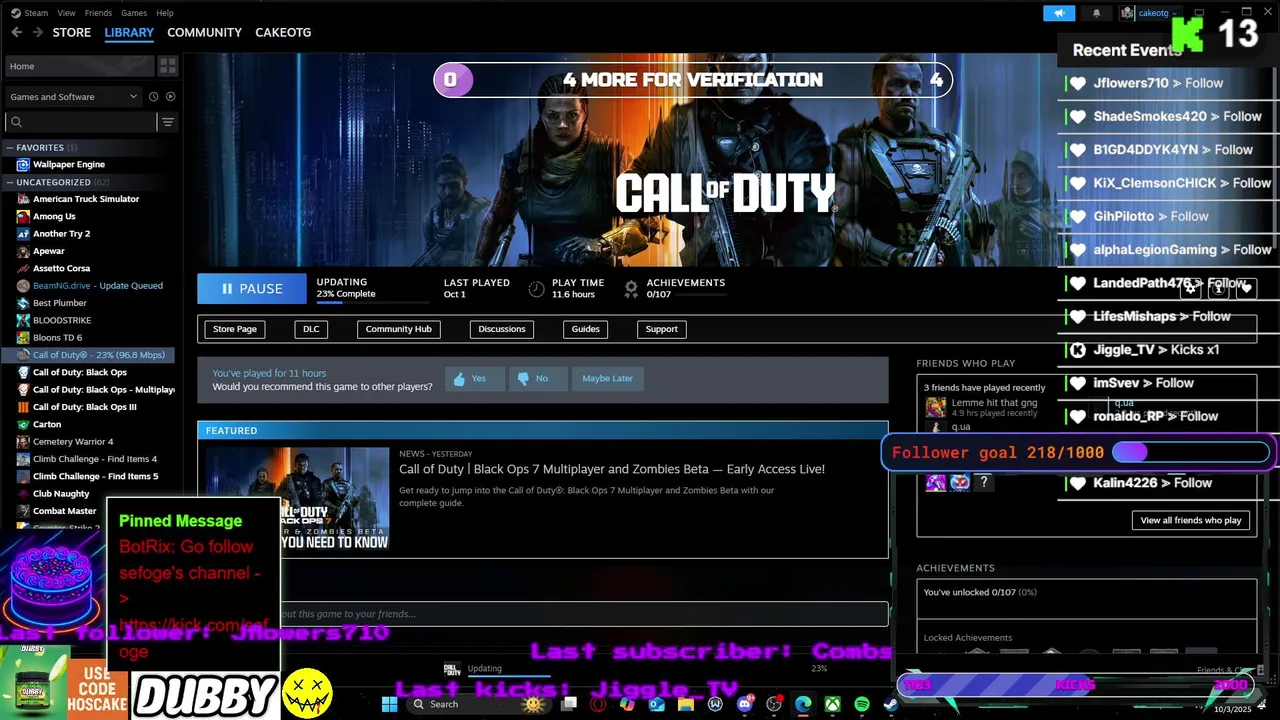Open the Call of Duty Store Page
The width and height of the screenshot is (1280, 720).
click(235, 329)
